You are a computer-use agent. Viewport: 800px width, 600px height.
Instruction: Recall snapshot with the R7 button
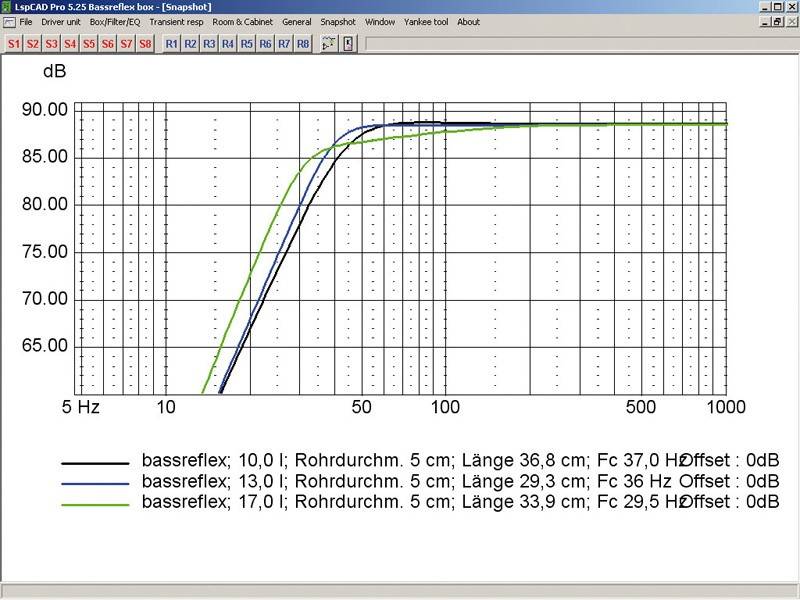click(x=284, y=44)
